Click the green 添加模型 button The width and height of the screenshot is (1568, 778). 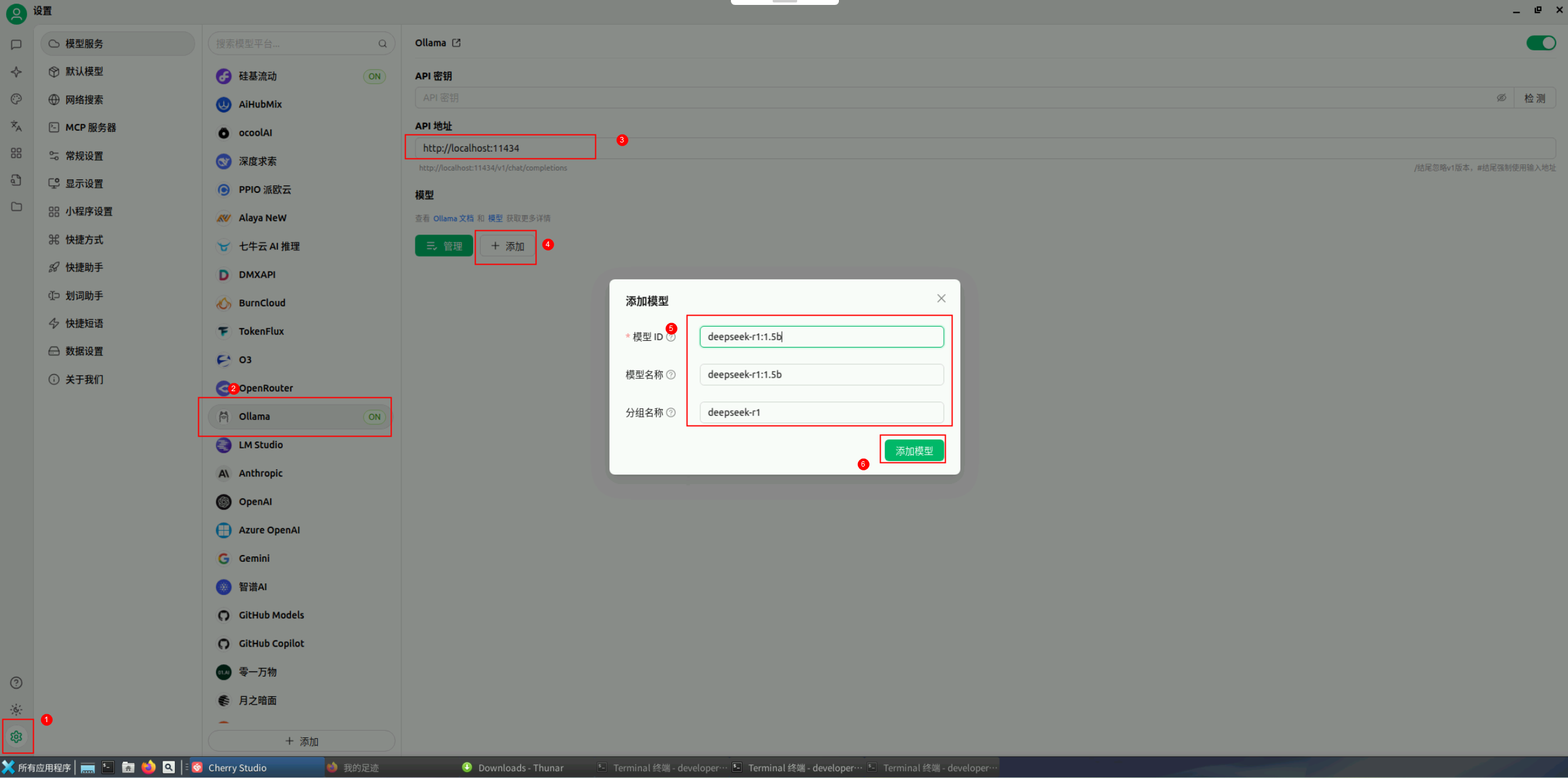point(913,451)
